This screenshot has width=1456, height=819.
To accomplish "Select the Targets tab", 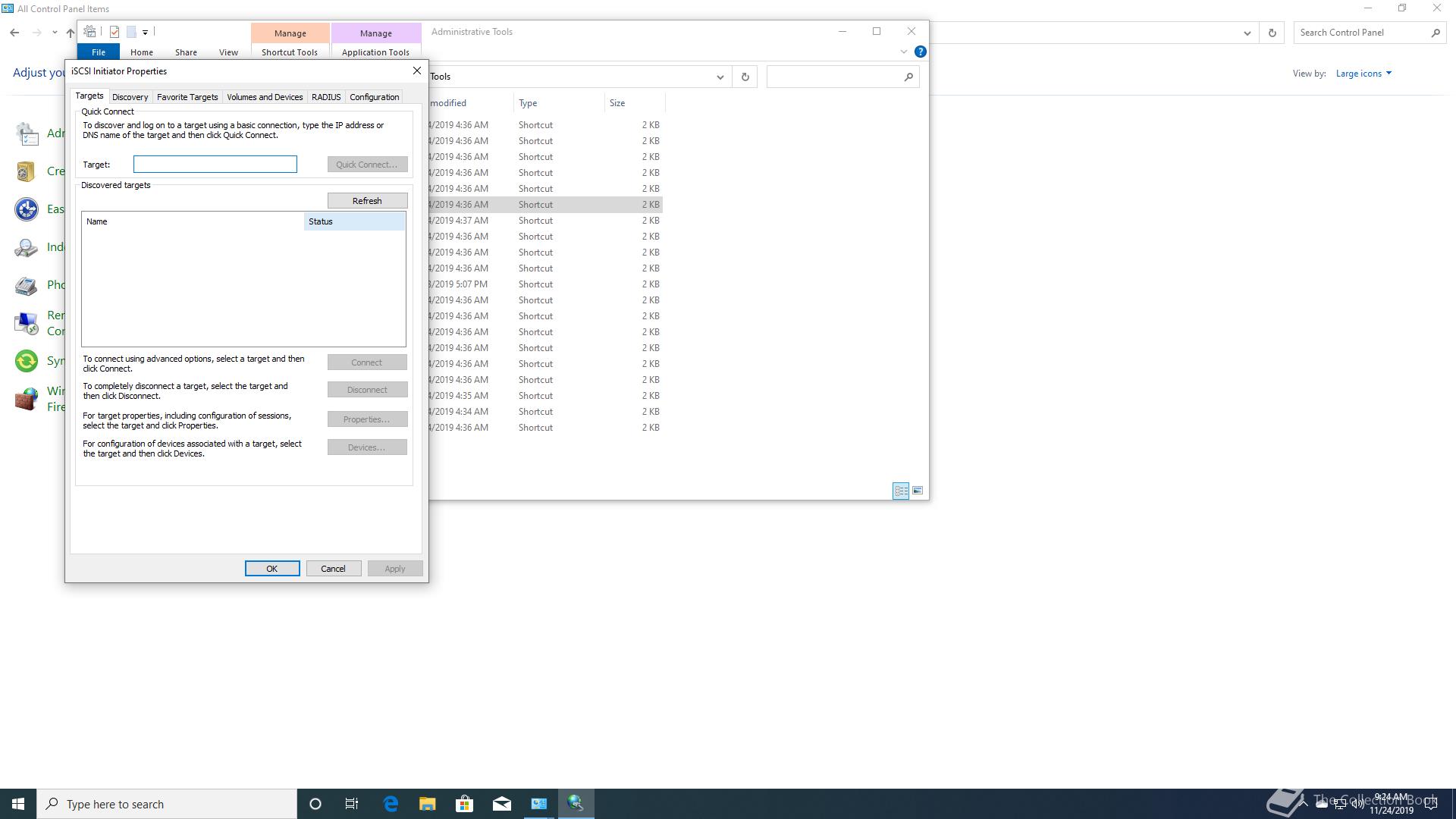I will (89, 96).
